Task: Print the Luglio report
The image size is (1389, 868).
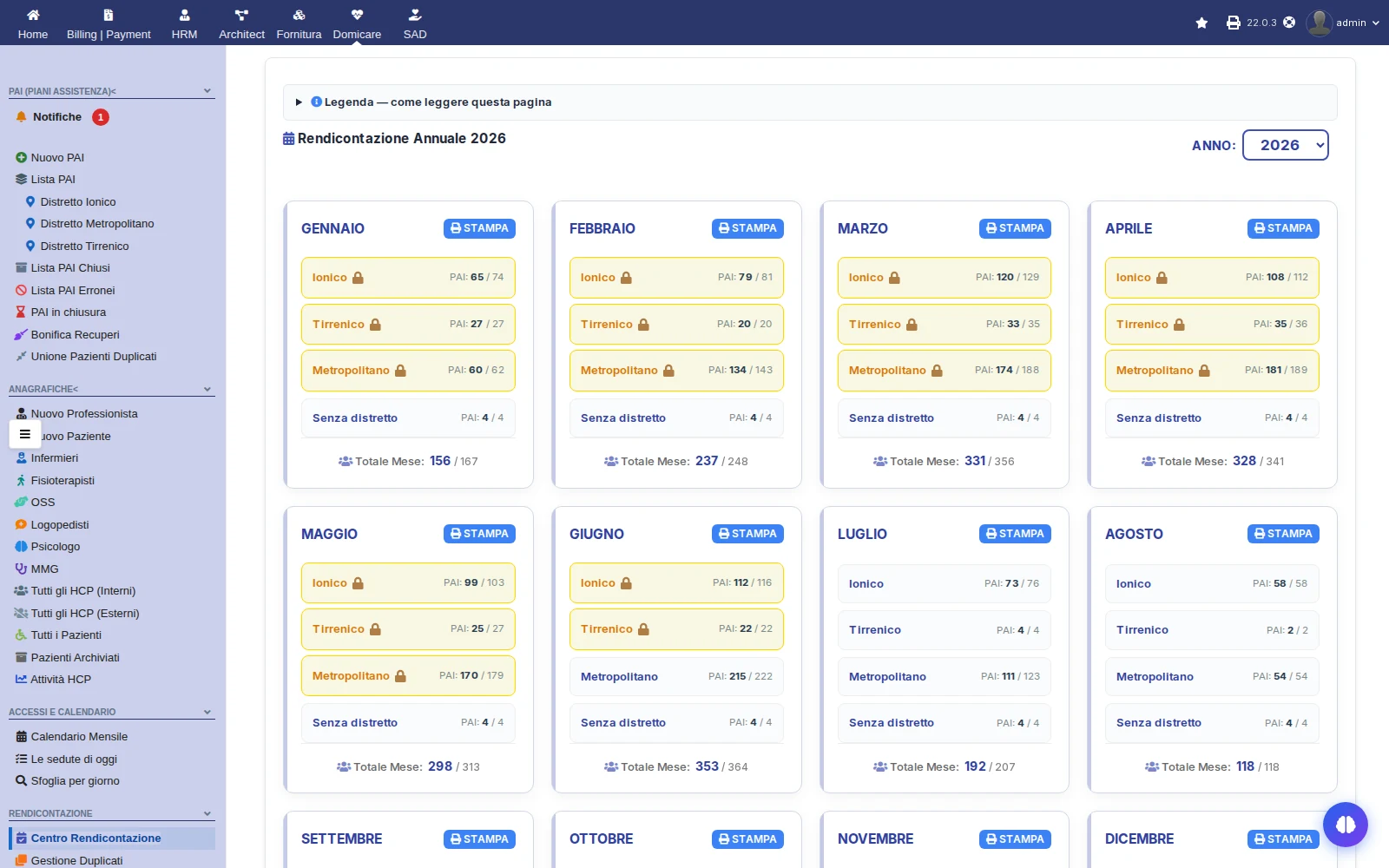Action: [x=1015, y=534]
